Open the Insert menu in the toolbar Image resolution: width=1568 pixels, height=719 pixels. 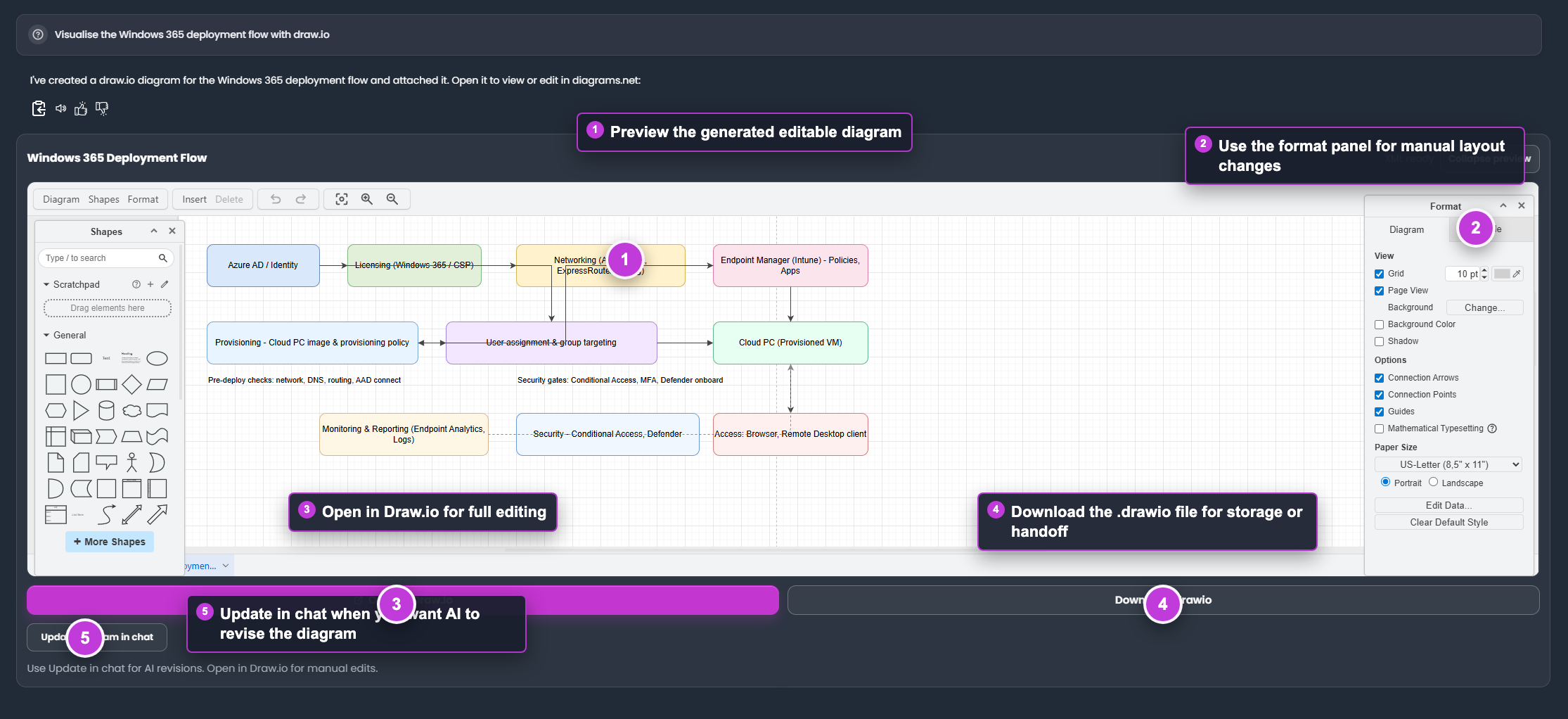pos(194,199)
